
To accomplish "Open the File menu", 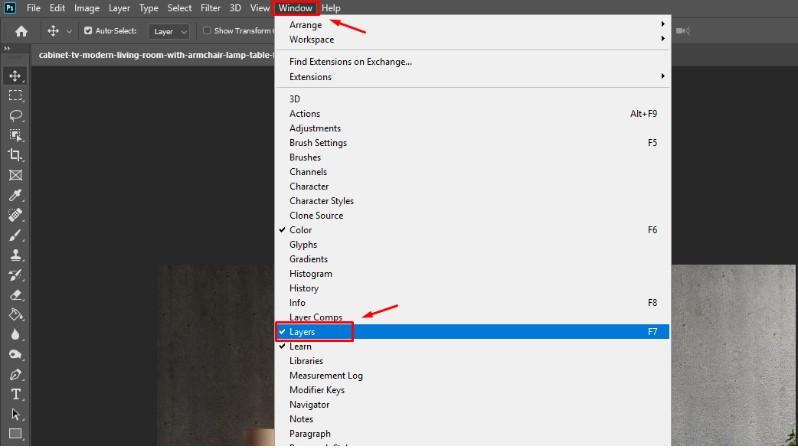I will (x=34, y=8).
